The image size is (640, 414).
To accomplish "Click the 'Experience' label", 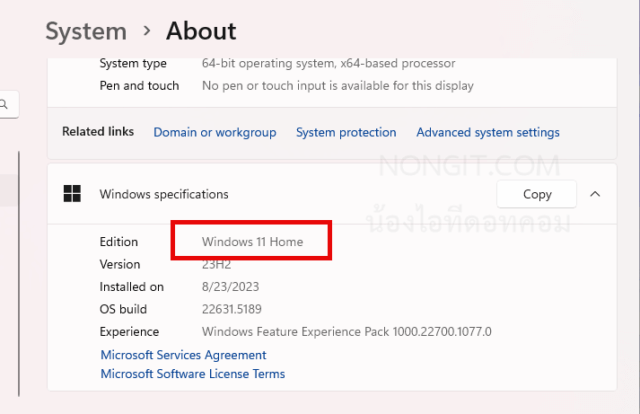I will coord(129,332).
